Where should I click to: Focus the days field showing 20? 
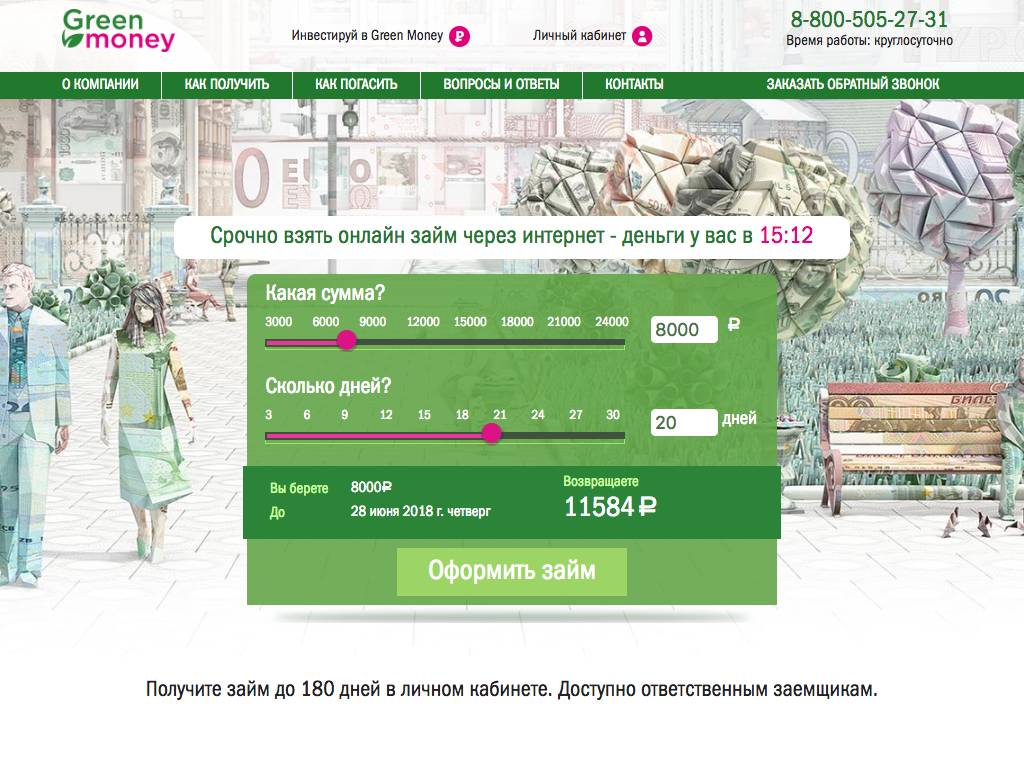click(x=684, y=423)
